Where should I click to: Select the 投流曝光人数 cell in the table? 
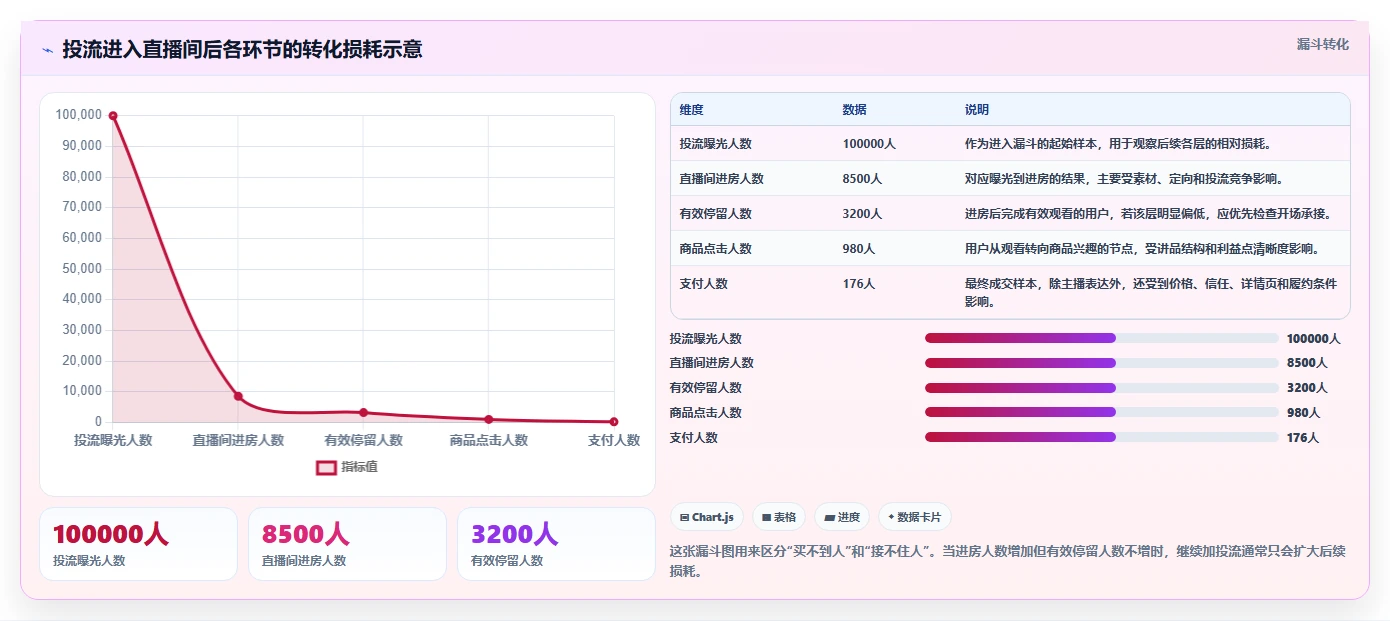click(716, 144)
